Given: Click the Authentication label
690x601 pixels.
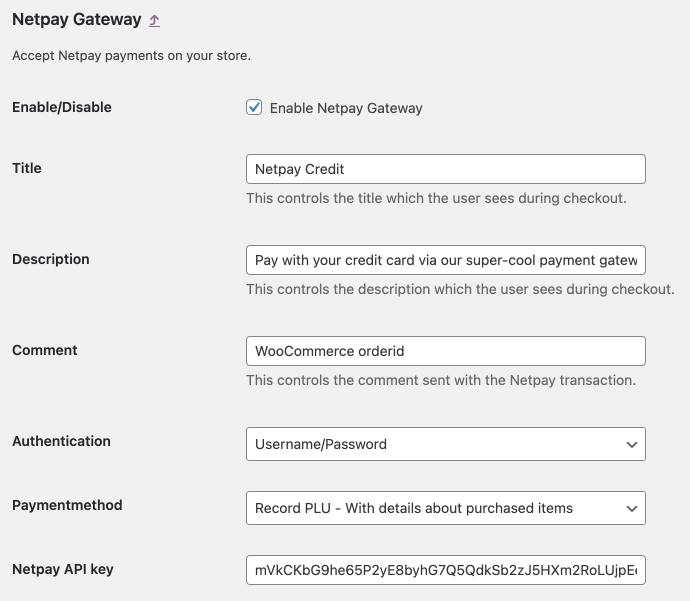Looking at the screenshot, I should (x=62, y=441).
